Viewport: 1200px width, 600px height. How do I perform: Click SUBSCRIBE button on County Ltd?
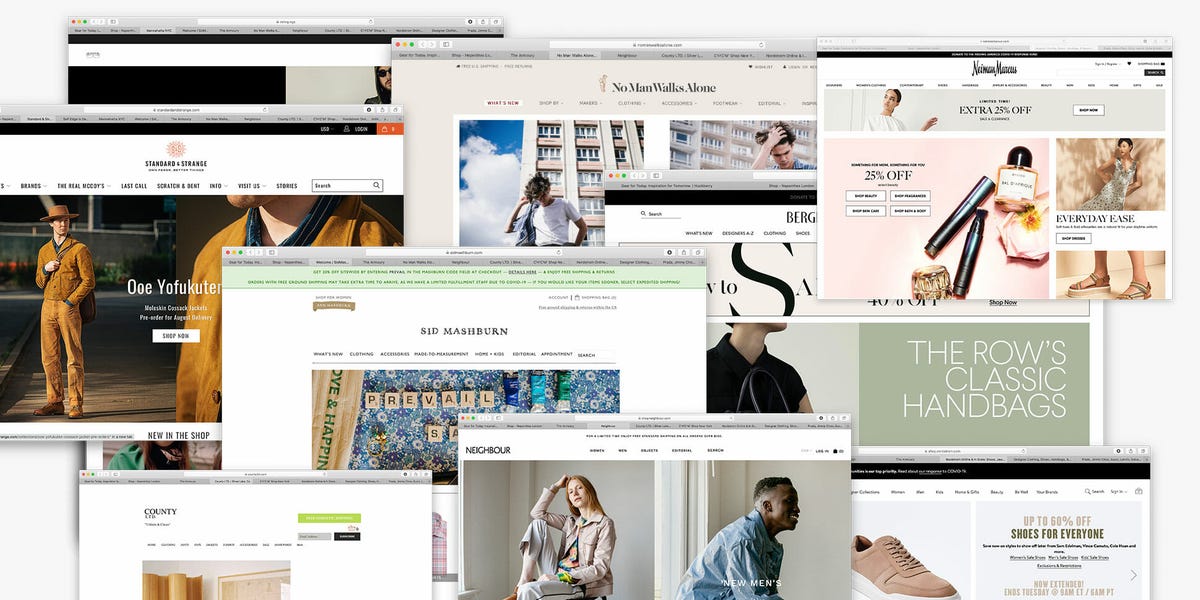coord(347,536)
